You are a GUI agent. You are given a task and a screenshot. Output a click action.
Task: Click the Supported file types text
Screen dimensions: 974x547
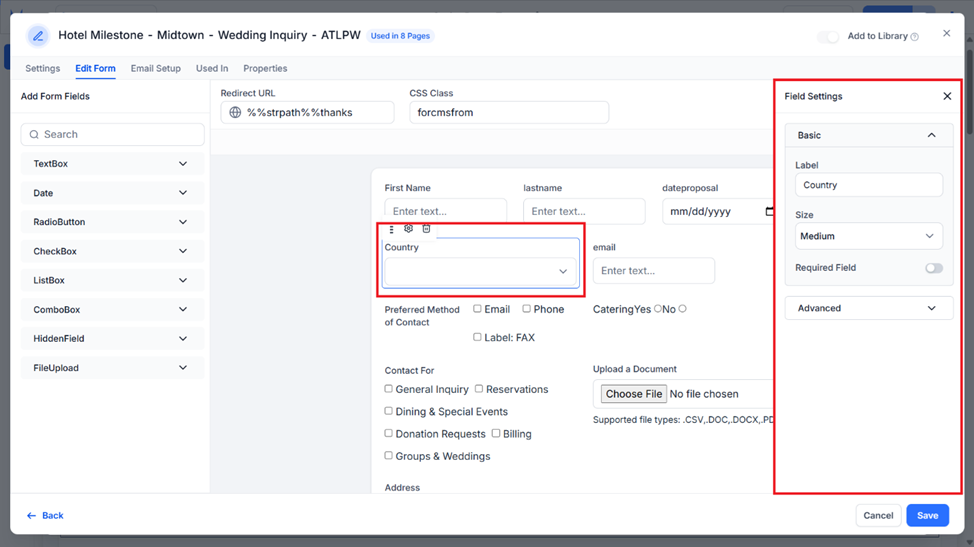point(683,420)
